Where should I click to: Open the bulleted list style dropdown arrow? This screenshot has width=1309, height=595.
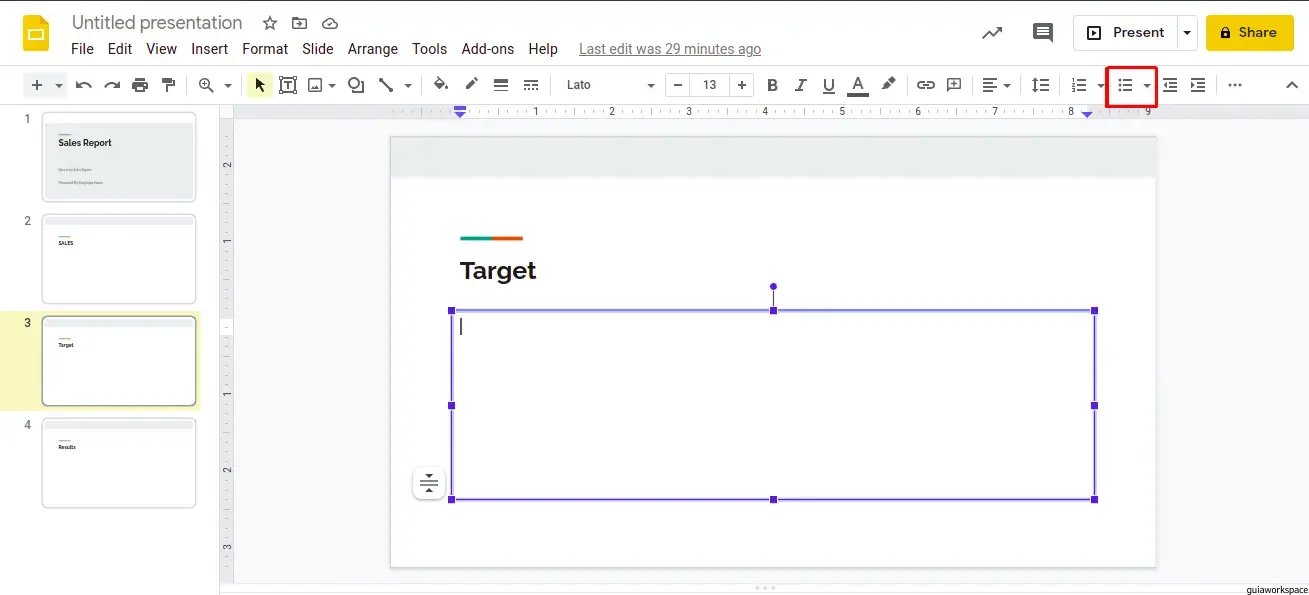(1147, 86)
